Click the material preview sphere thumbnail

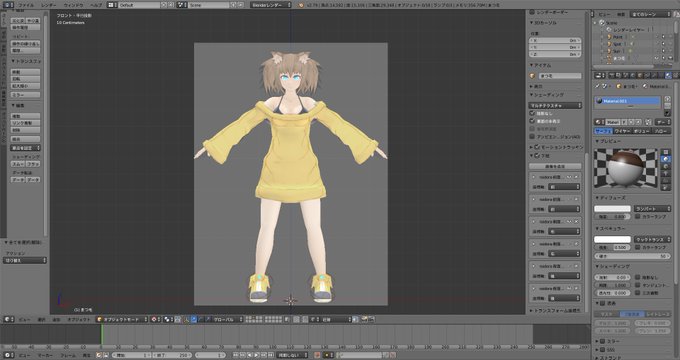pyautogui.click(x=626, y=167)
